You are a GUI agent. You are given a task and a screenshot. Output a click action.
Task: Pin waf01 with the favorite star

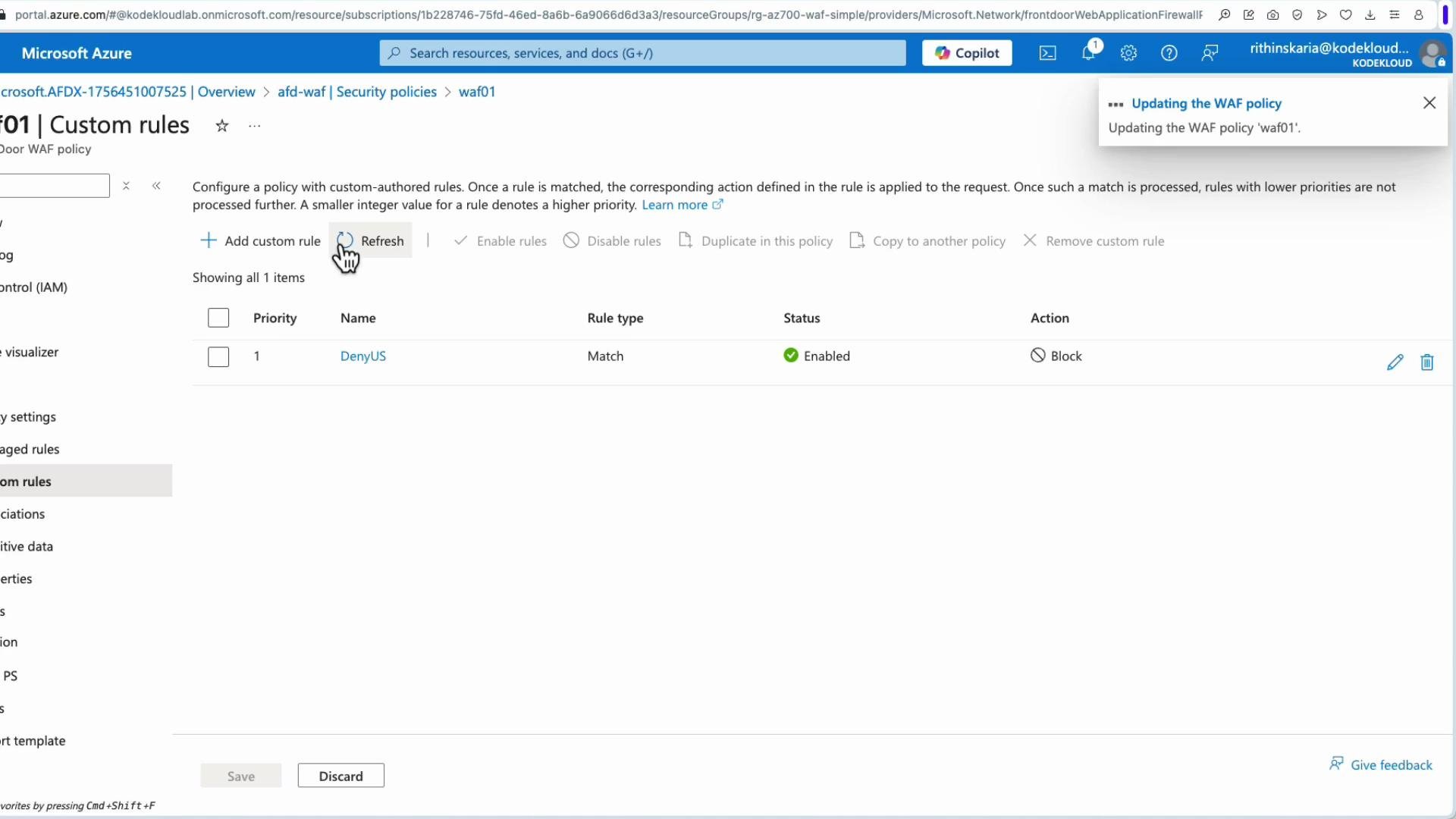pos(221,126)
